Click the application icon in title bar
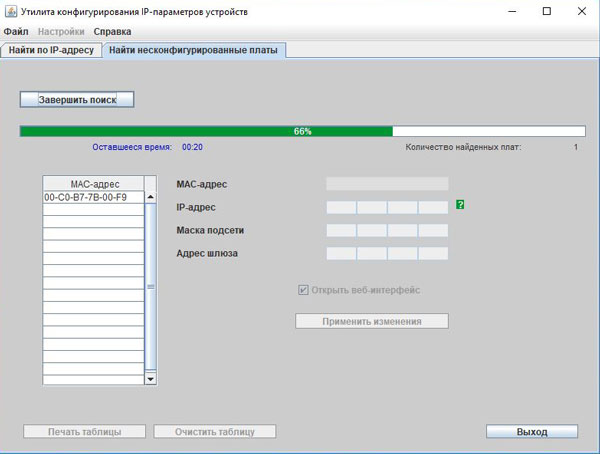 pos(12,11)
